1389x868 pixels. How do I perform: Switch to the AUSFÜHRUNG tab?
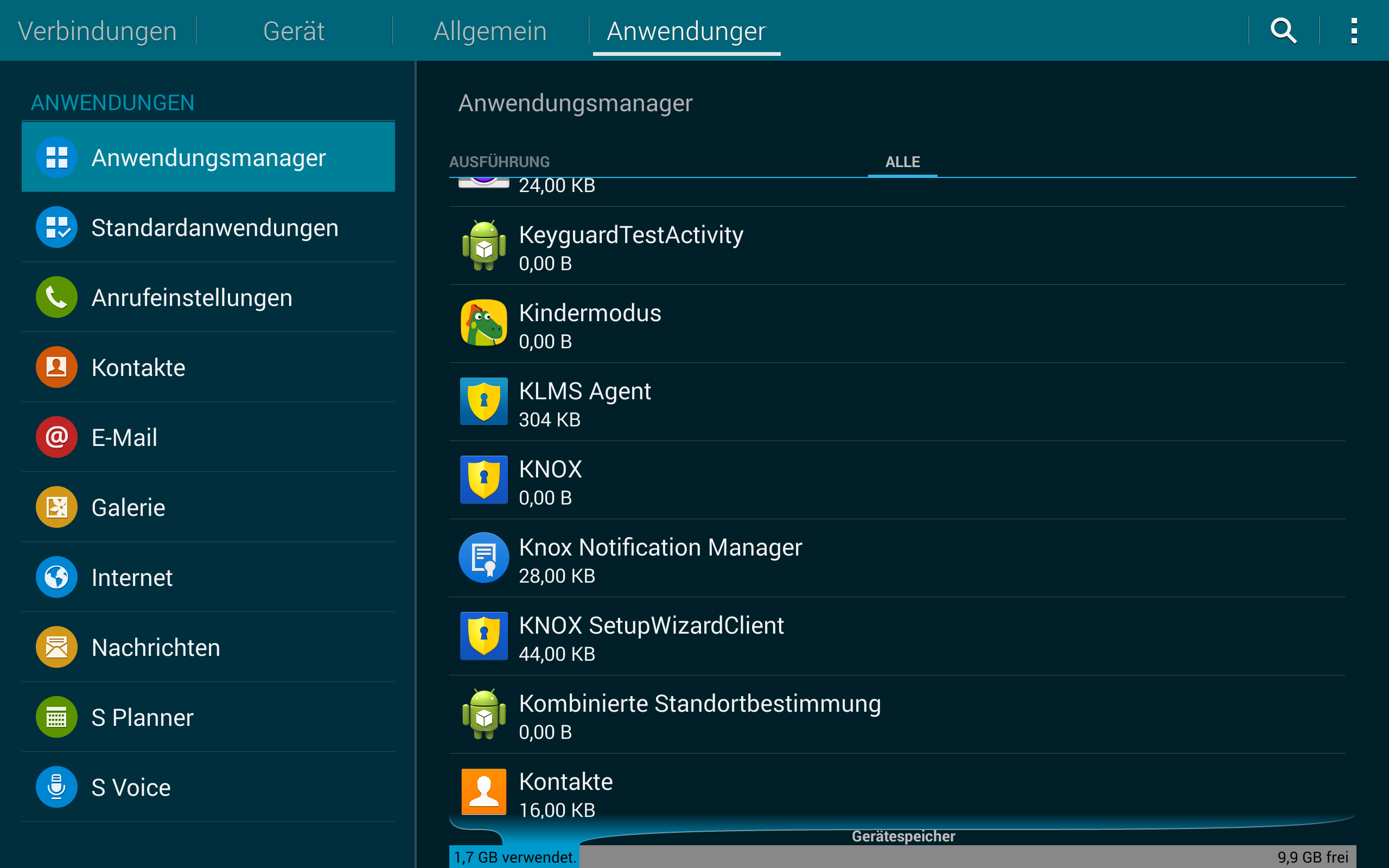pyautogui.click(x=499, y=162)
